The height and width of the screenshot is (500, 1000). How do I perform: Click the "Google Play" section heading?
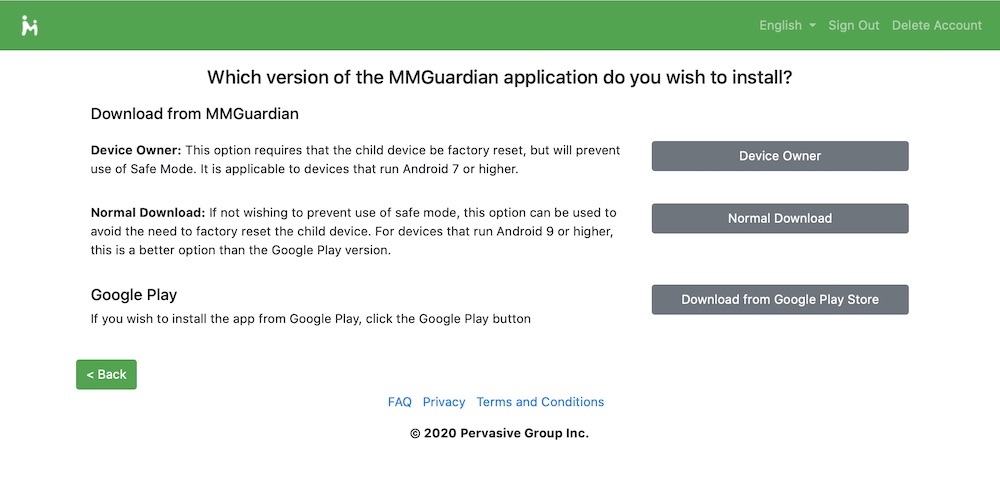click(x=134, y=295)
